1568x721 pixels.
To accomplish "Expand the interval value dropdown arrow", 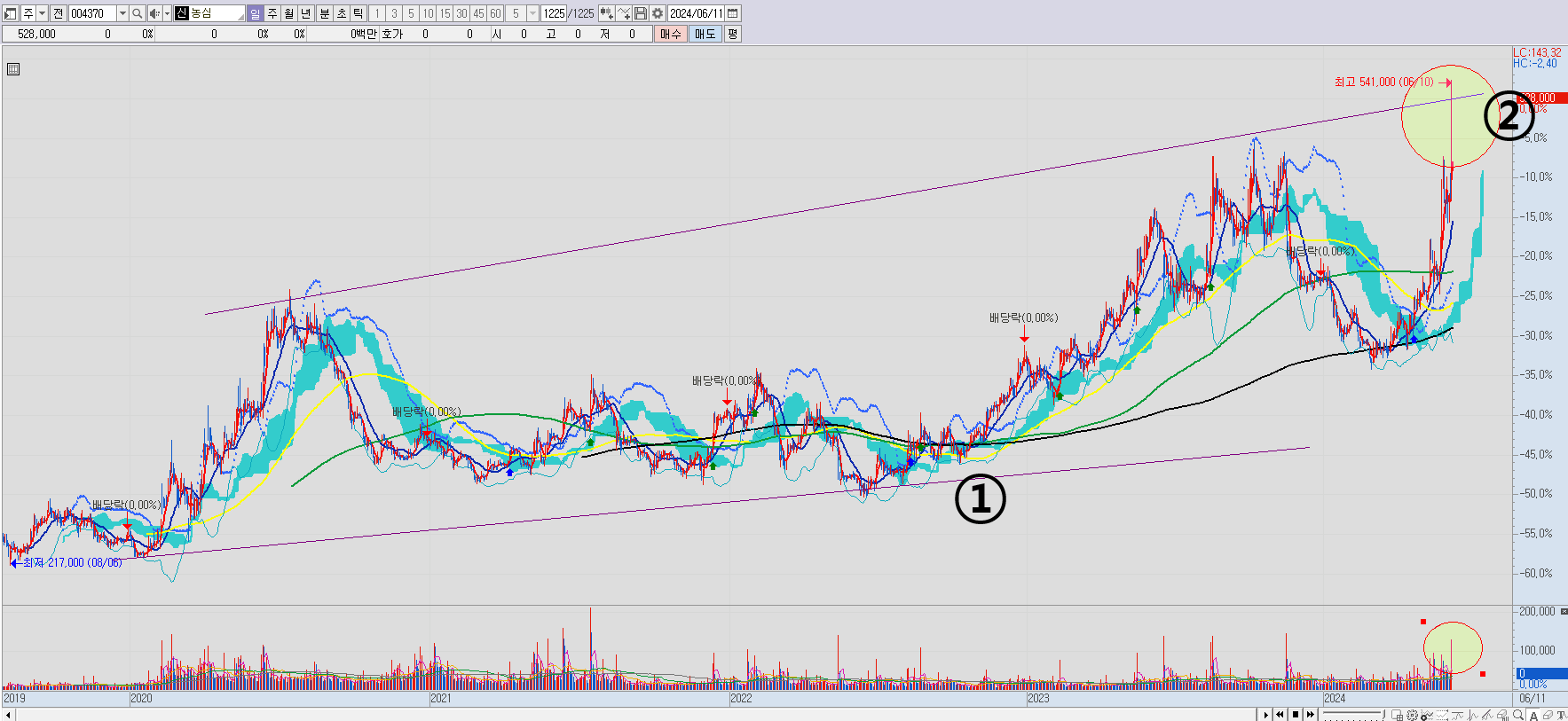I will (532, 13).
